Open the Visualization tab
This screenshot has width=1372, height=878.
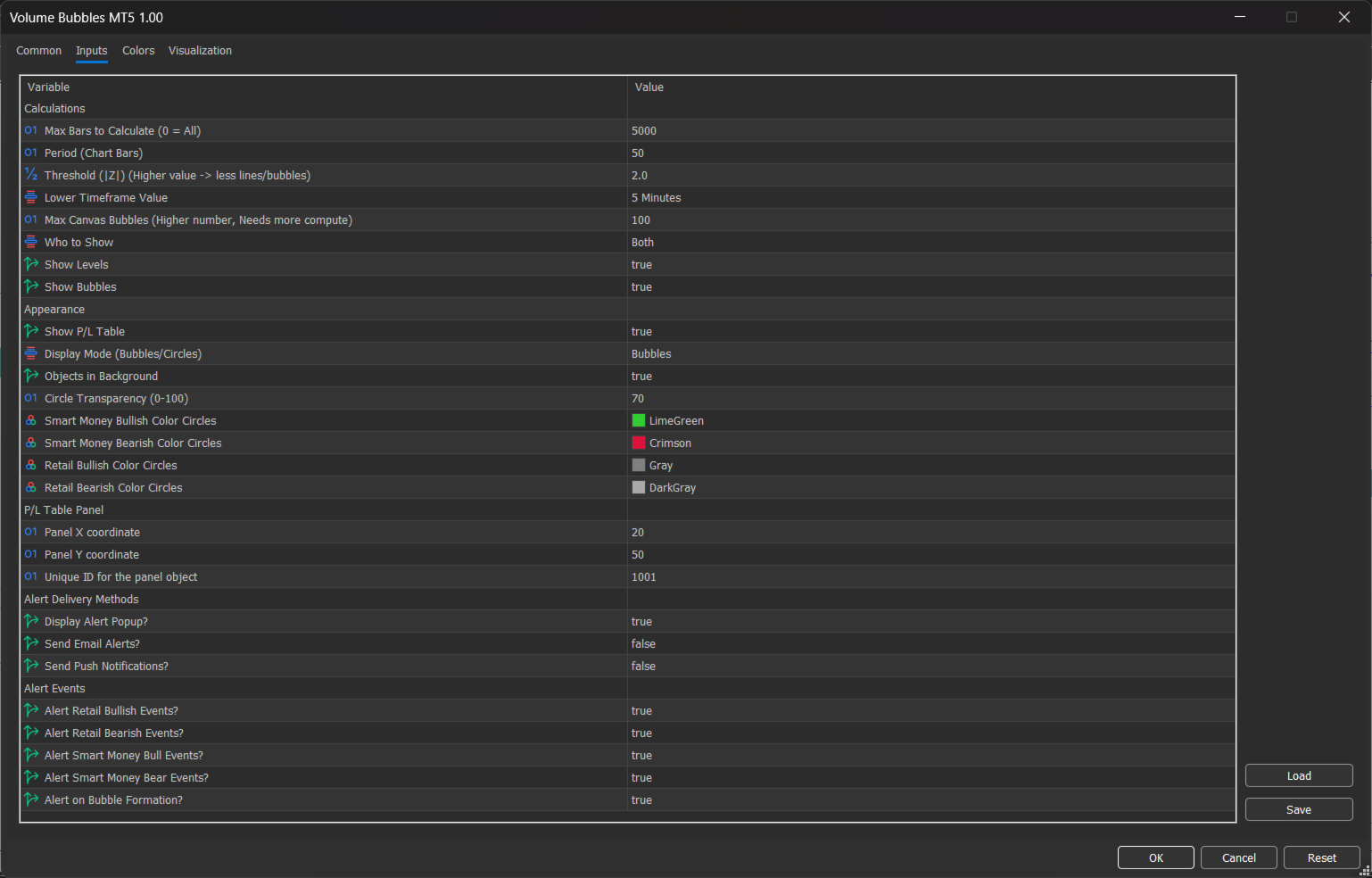(x=200, y=51)
